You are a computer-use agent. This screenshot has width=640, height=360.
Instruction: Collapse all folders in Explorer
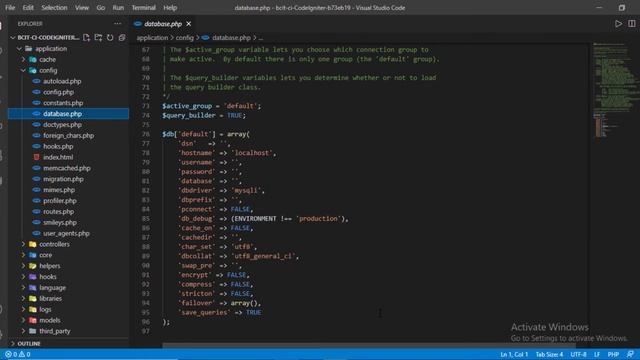pos(122,38)
